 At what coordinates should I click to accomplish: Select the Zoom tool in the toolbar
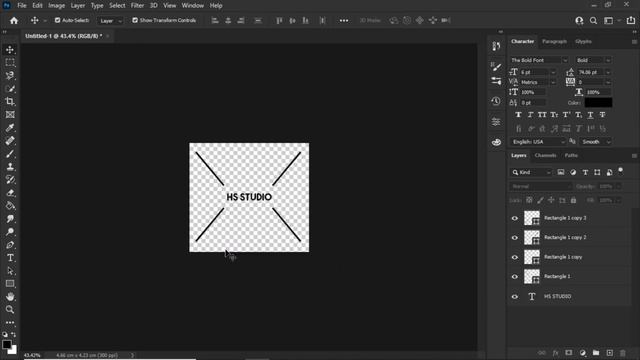(x=10, y=310)
